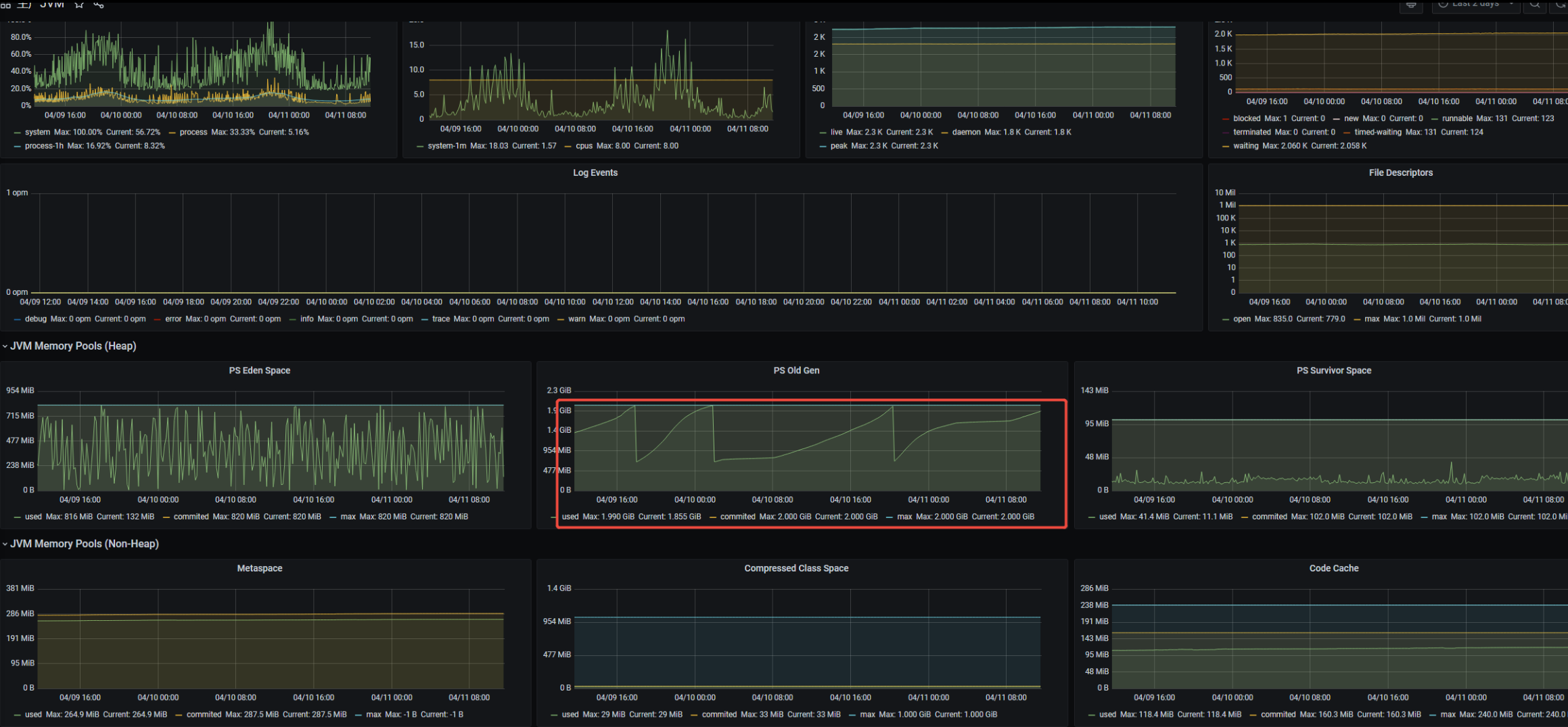Select the blocked thread state legend entry
Image resolution: width=1568 pixels, height=727 pixels.
point(1247,118)
